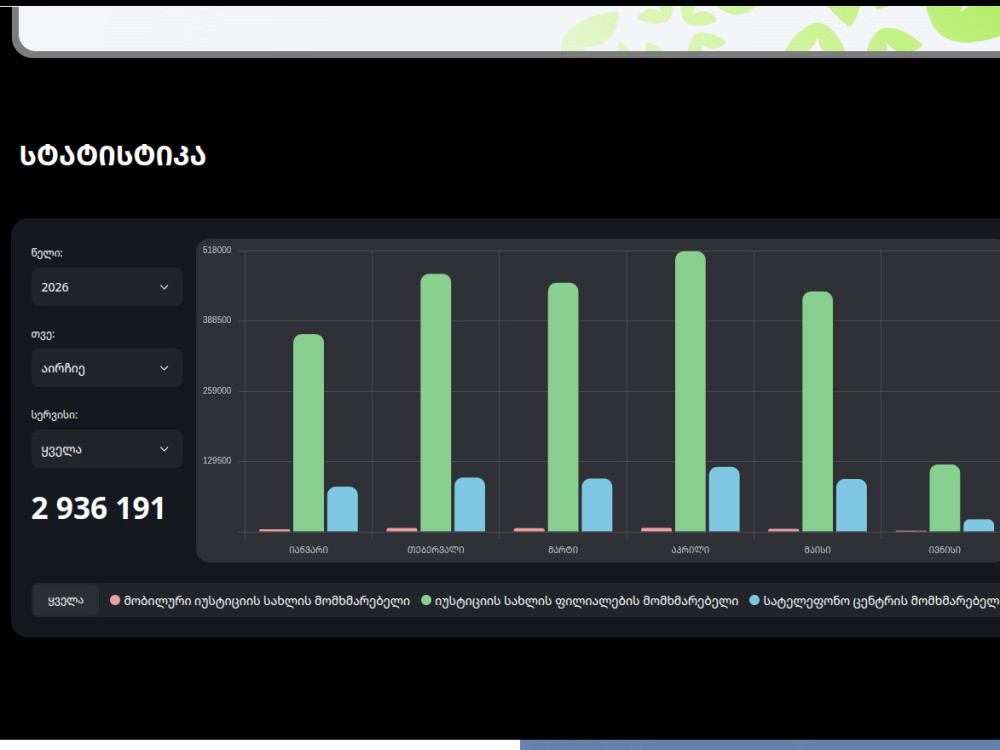Click the ყველა legend button

[66, 600]
